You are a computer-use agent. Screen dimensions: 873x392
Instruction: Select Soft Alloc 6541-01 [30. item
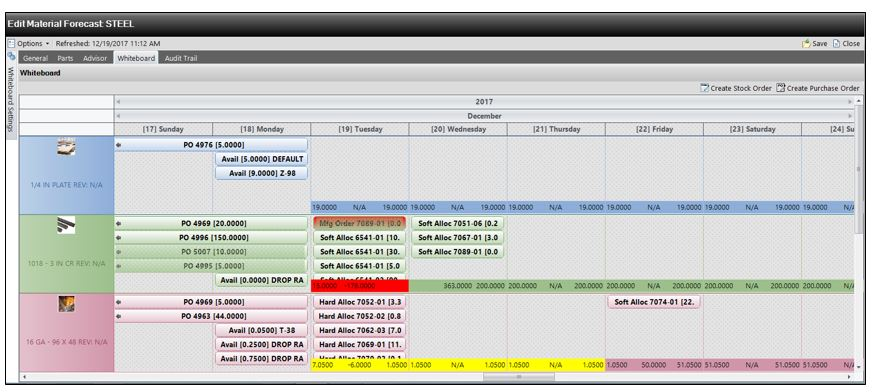tap(360, 252)
